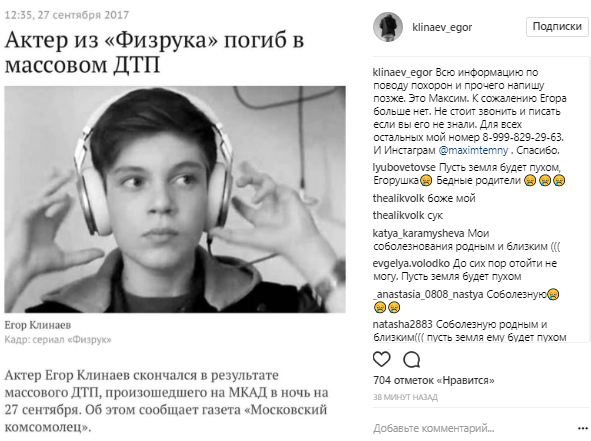Click the article photo of Егор Клинаев
The width and height of the screenshot is (591, 441).
click(175, 199)
